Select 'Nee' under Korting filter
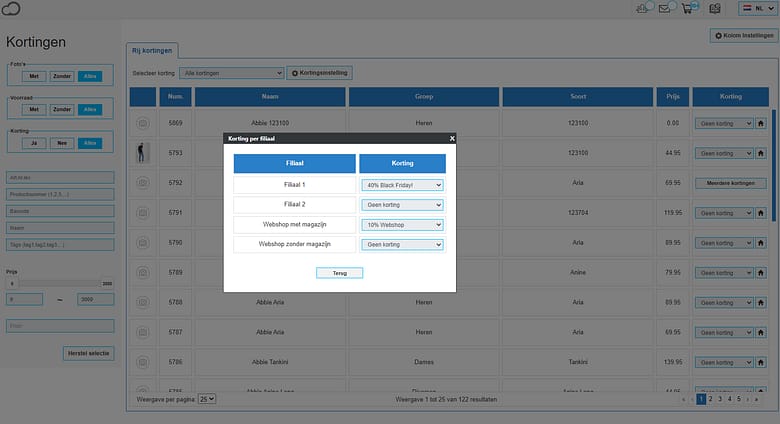 click(62, 143)
